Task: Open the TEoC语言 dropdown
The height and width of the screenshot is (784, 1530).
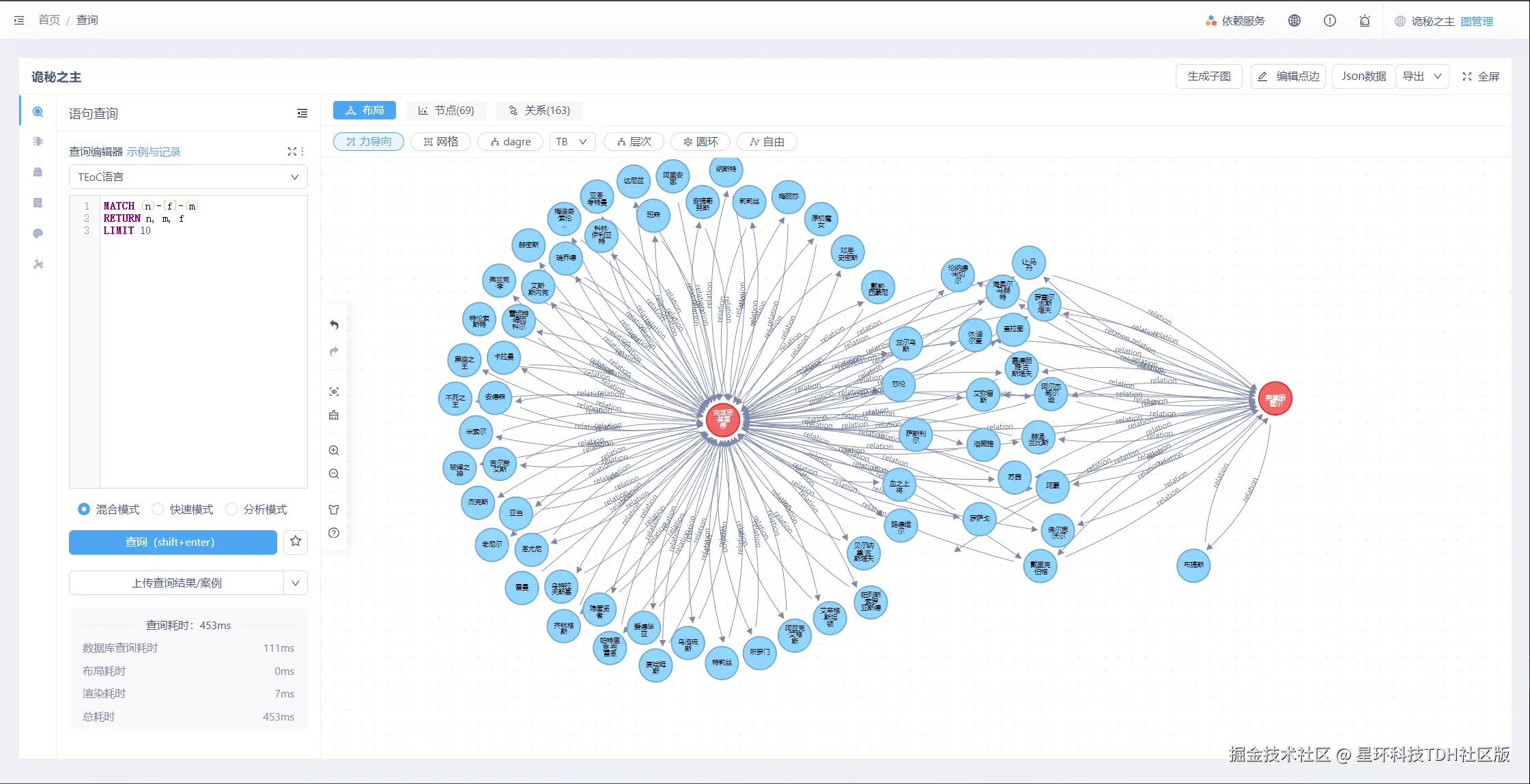Action: coord(188,177)
